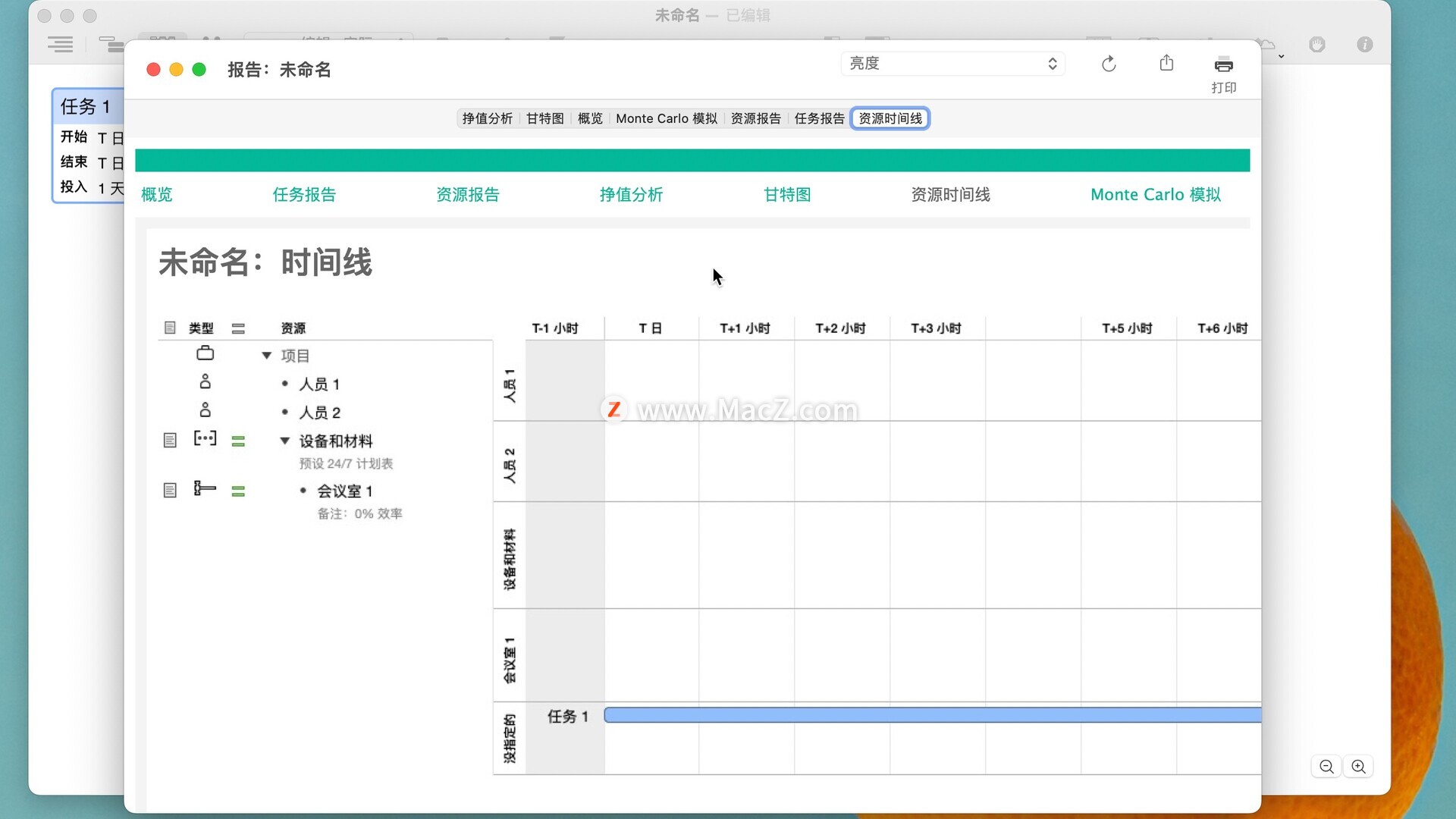Screen dimensions: 1456x819
Task: Open the 挣值分析 link in report navigation
Action: [631, 195]
